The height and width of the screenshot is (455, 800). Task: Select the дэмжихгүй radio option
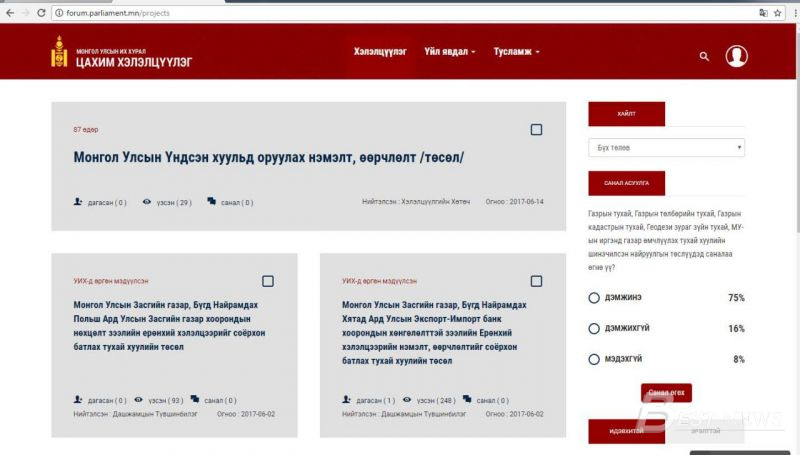tap(594, 328)
